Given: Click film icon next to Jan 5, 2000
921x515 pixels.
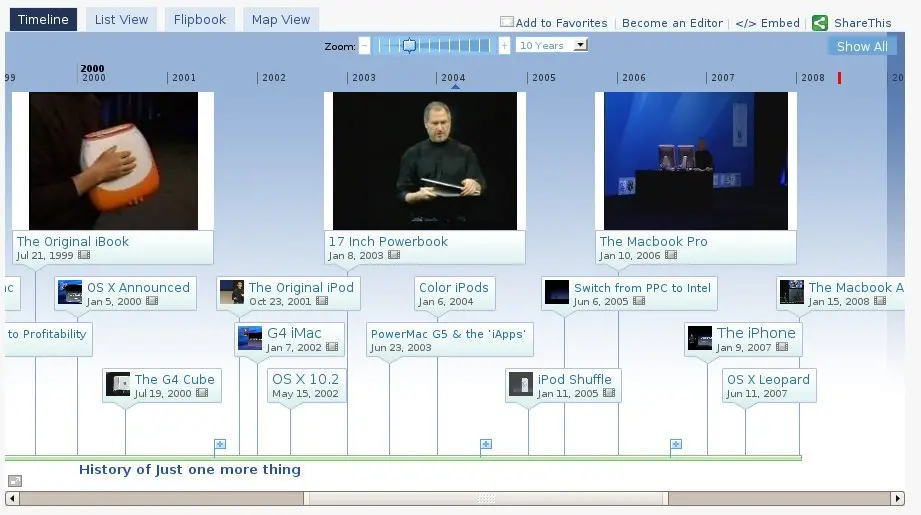Looking at the screenshot, I should click(x=152, y=301).
